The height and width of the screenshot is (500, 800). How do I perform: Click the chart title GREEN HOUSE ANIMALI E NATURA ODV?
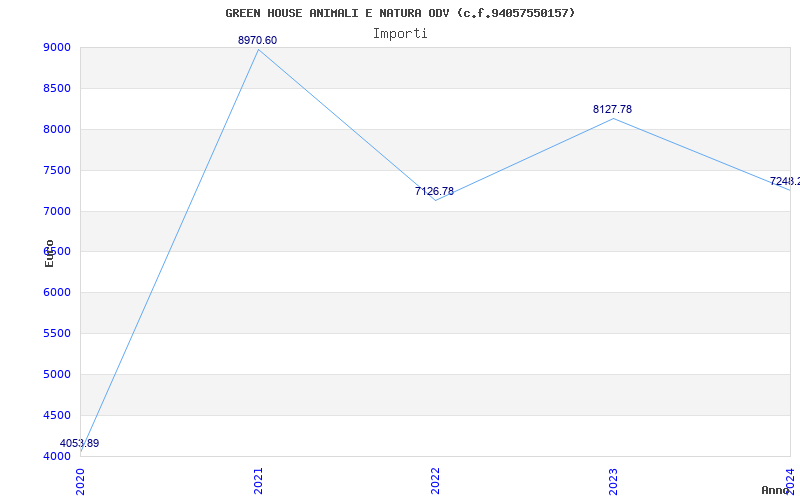pyautogui.click(x=400, y=13)
